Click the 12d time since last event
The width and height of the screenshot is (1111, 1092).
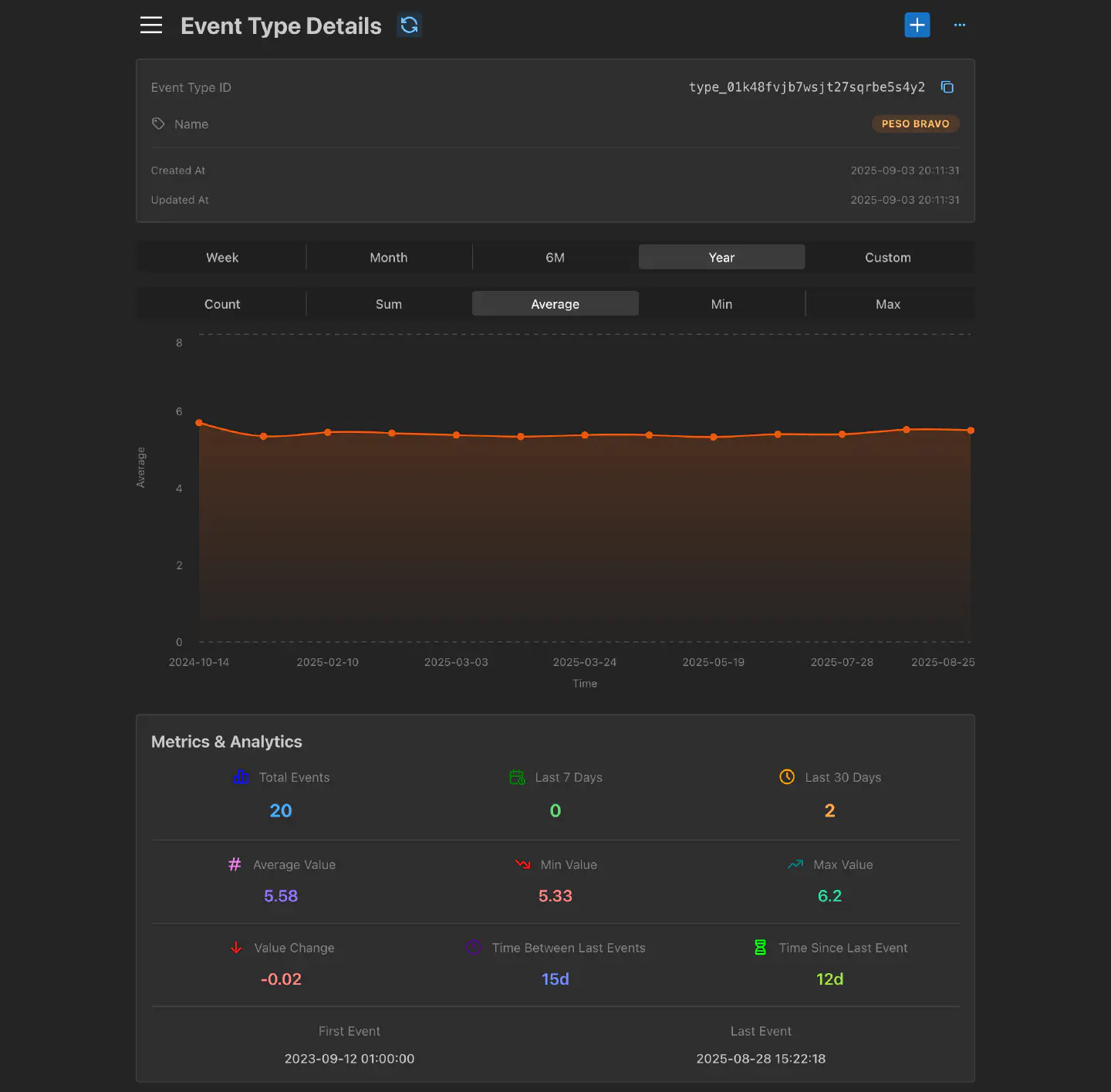coord(829,979)
